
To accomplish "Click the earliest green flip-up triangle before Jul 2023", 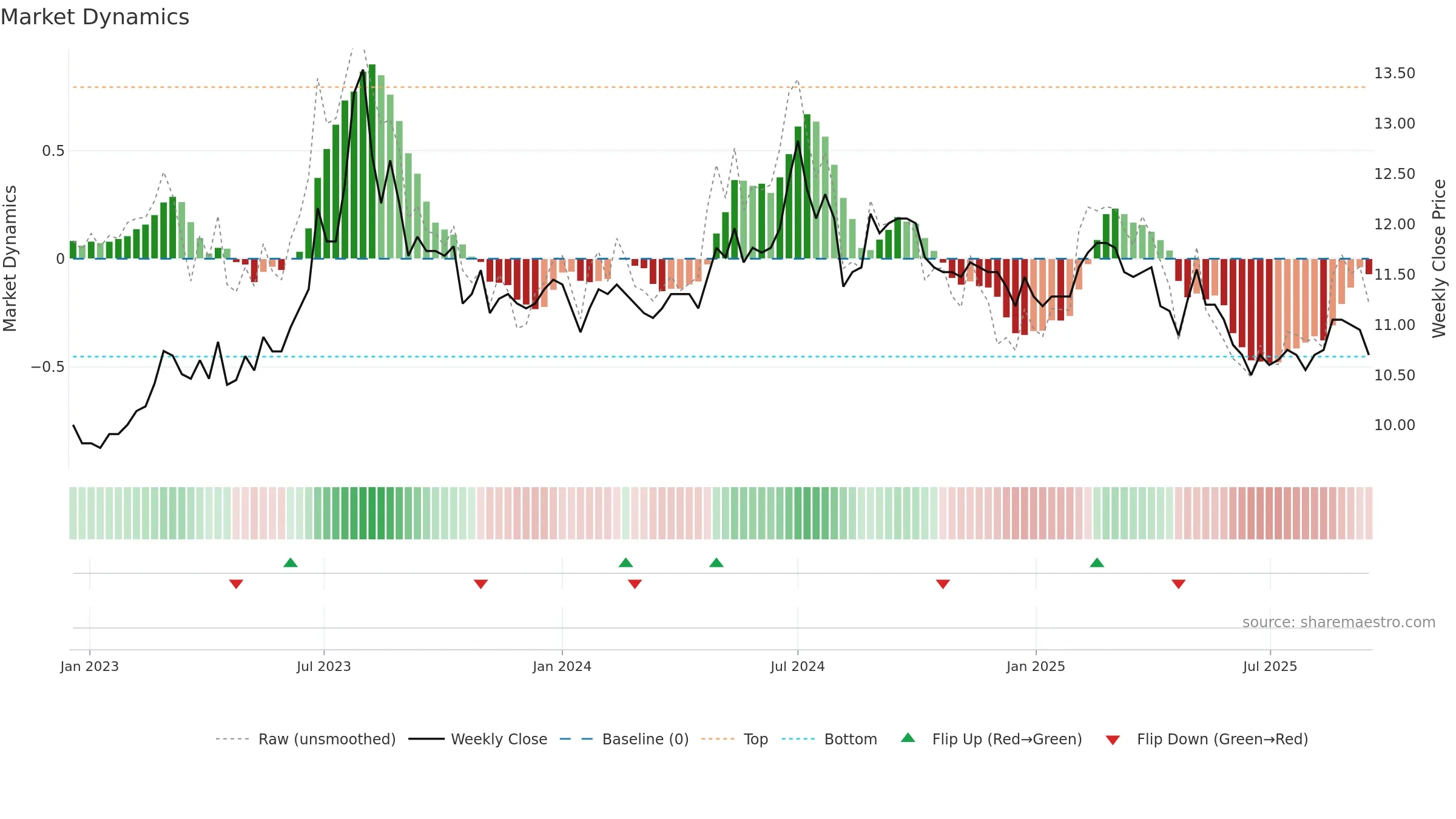I will [291, 562].
